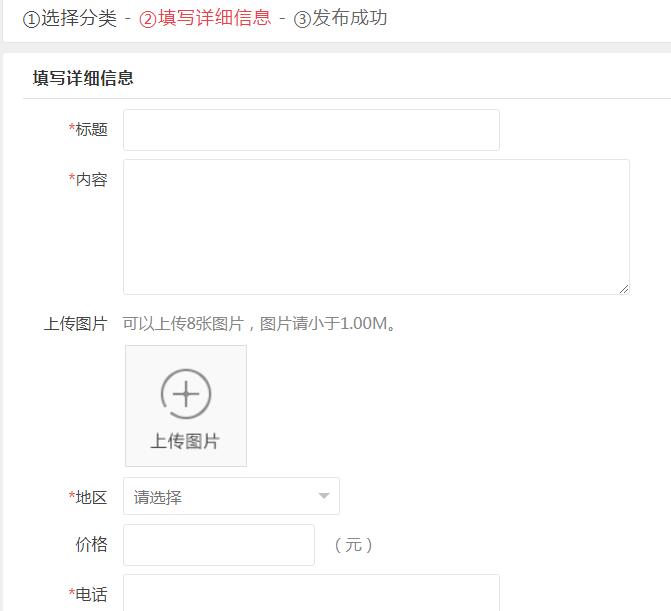Click the 电话 field label

[90, 595]
